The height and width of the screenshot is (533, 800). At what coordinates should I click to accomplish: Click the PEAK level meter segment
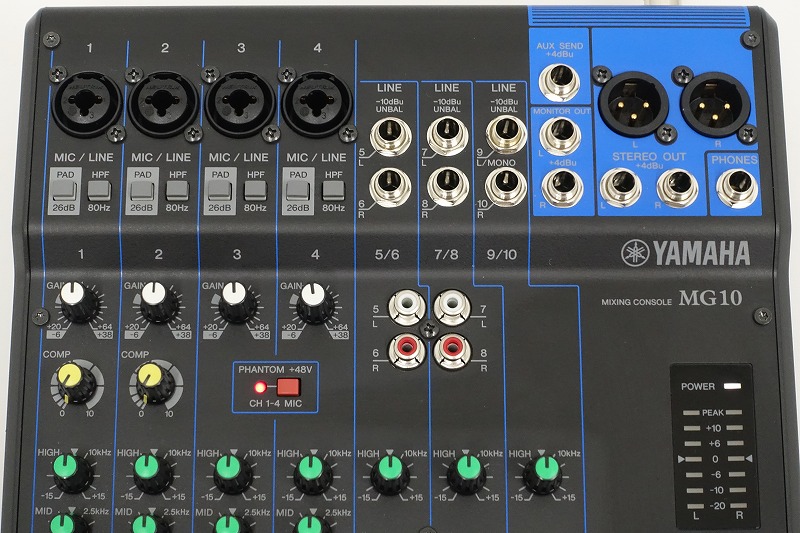[713, 412]
